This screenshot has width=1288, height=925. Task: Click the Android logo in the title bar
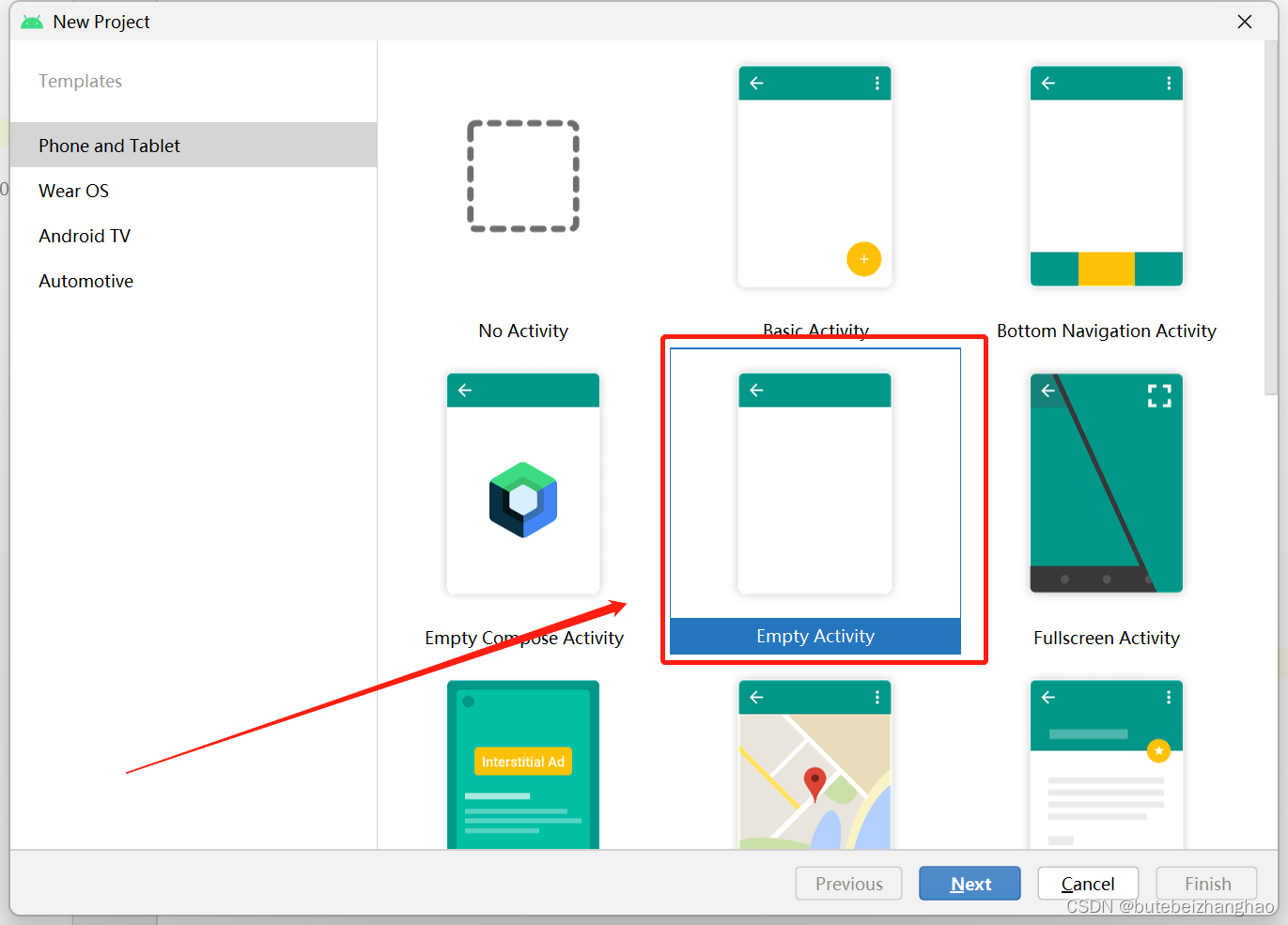pyautogui.click(x=32, y=22)
